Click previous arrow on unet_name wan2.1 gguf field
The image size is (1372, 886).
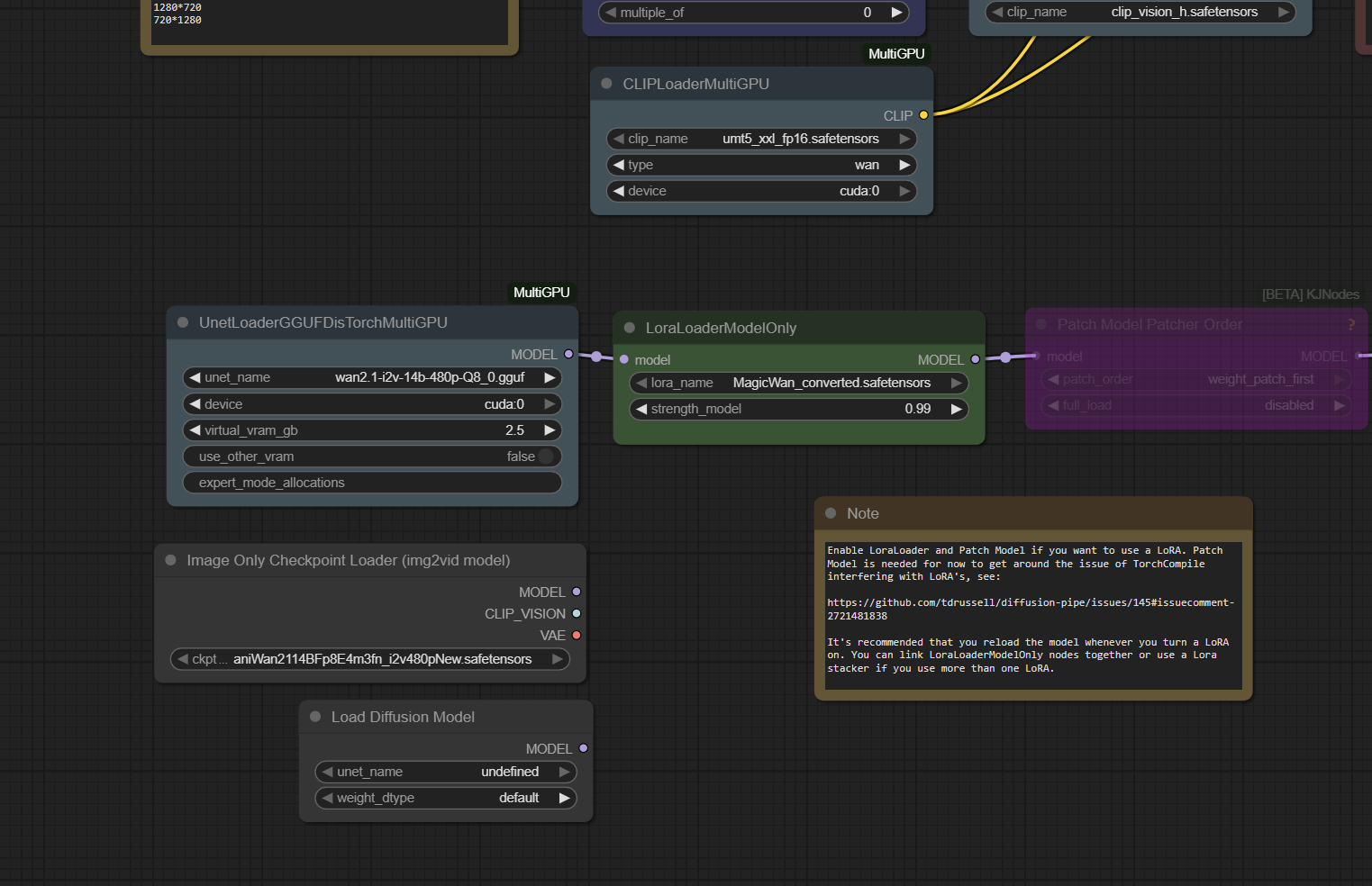195,377
